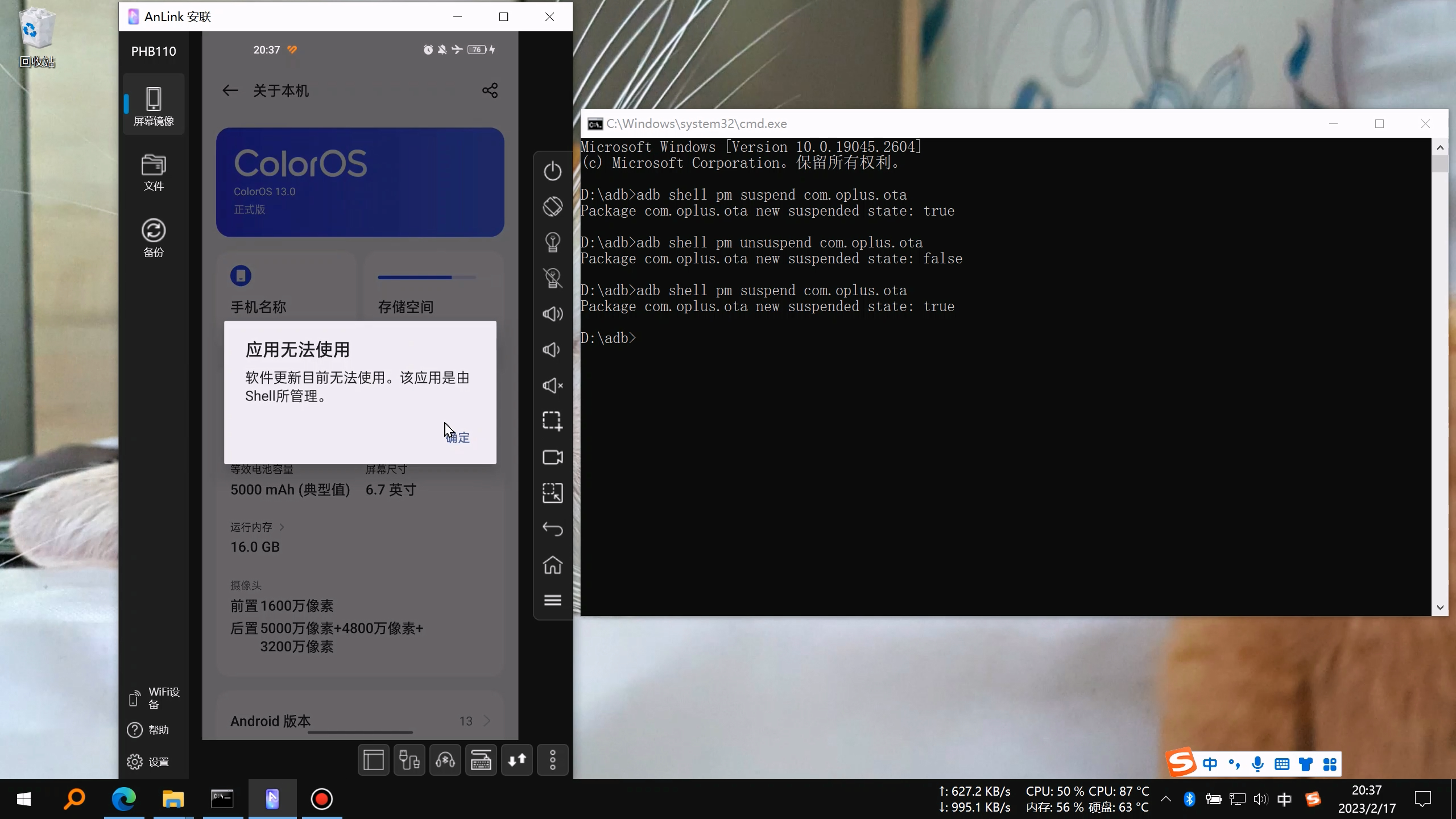Screen dimensions: 1456x819
Task: Open the Recycle Bin desktop icon
Action: (38, 38)
